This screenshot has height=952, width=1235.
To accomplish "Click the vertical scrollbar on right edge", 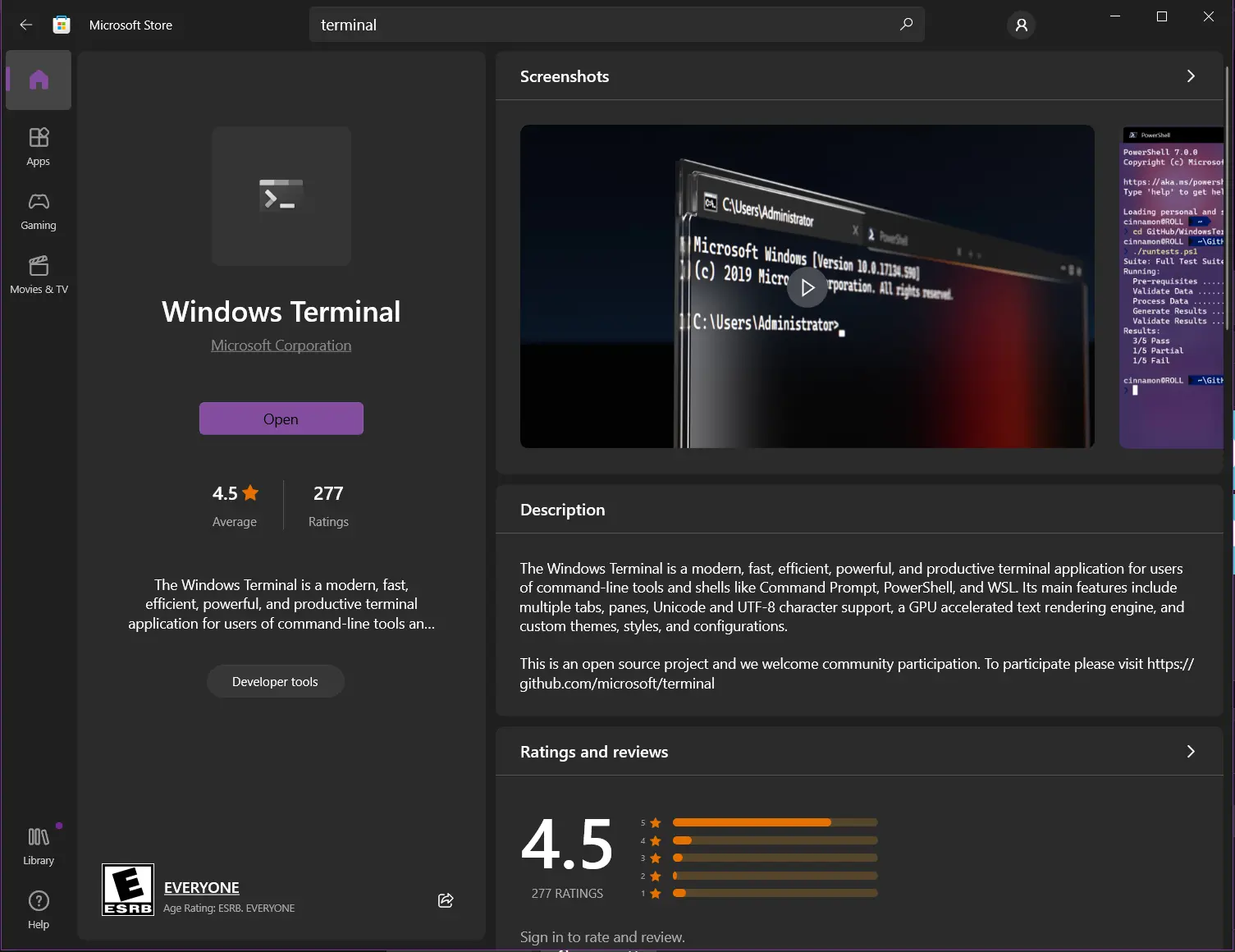I will tap(1228, 197).
